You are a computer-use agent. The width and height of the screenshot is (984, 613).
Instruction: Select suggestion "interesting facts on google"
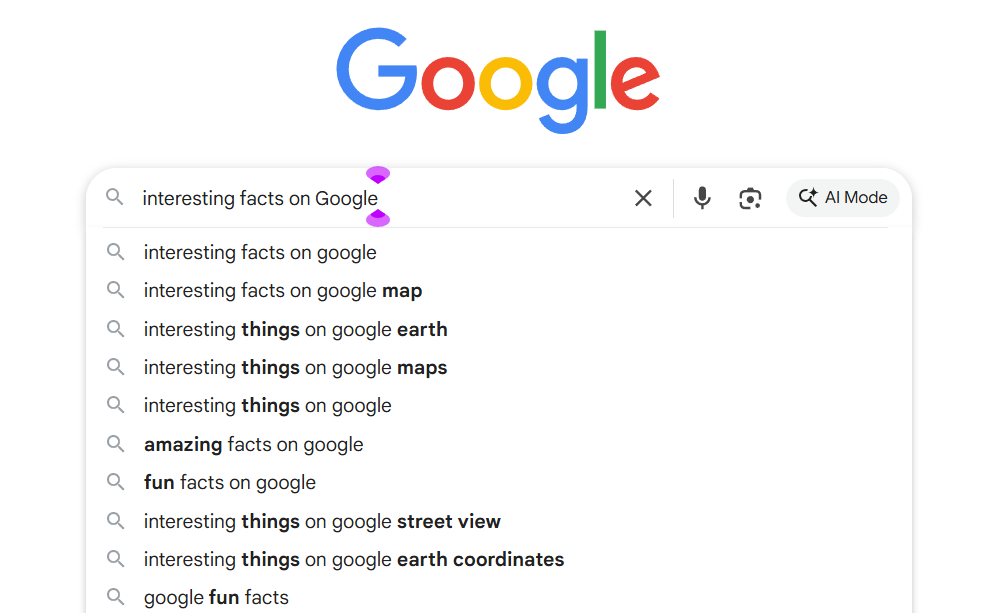pos(260,253)
